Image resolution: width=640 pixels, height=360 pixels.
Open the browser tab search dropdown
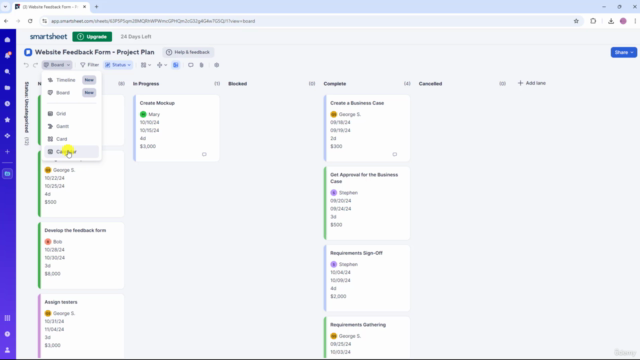click(5, 7)
